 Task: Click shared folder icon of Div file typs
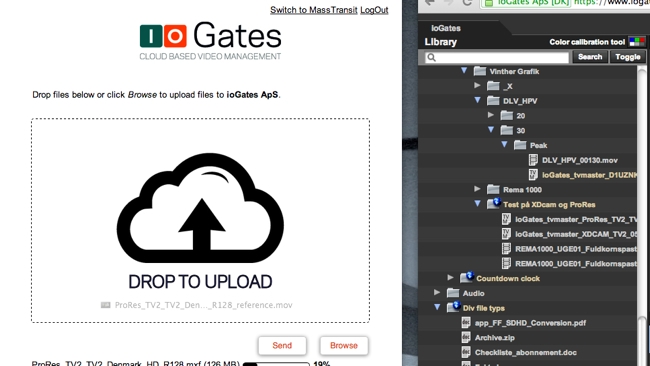454,307
